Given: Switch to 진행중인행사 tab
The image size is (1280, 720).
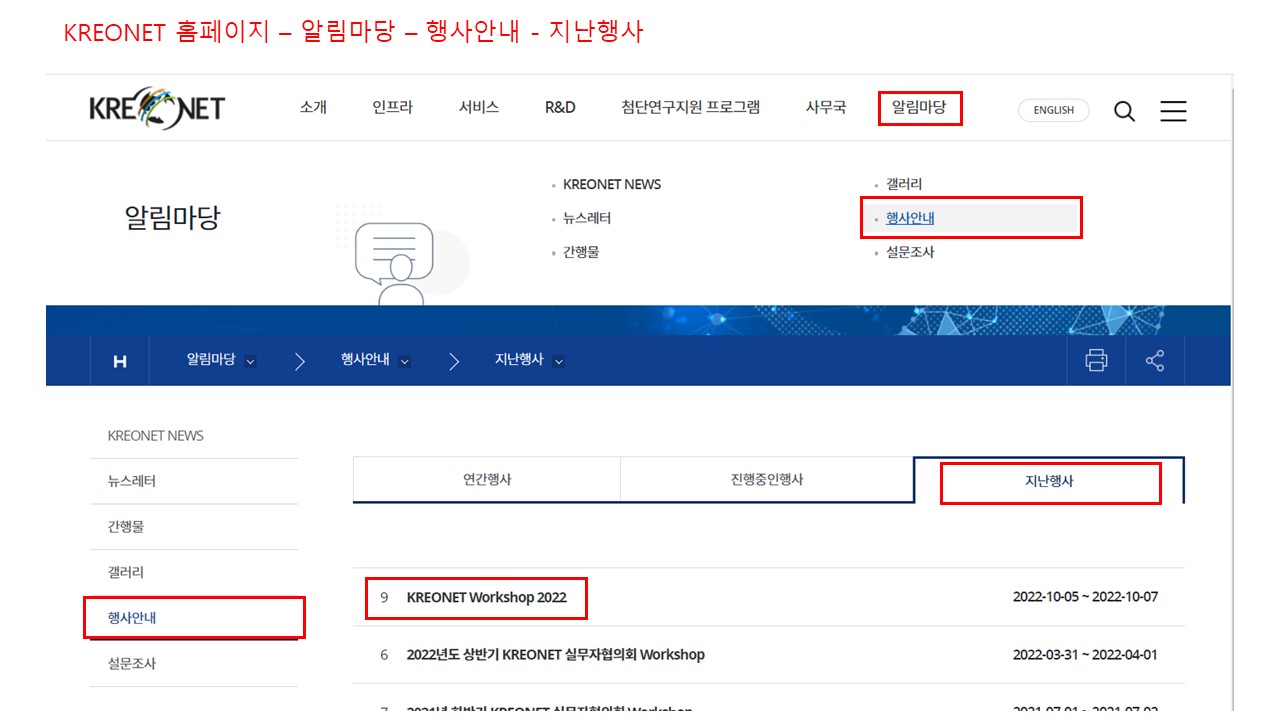Looking at the screenshot, I should (x=767, y=480).
